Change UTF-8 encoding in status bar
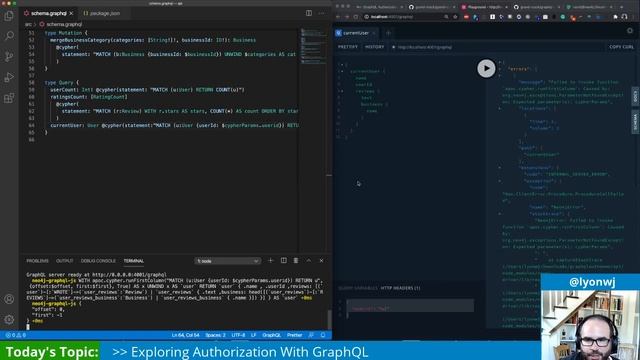640x360 pixels. [x=238, y=335]
